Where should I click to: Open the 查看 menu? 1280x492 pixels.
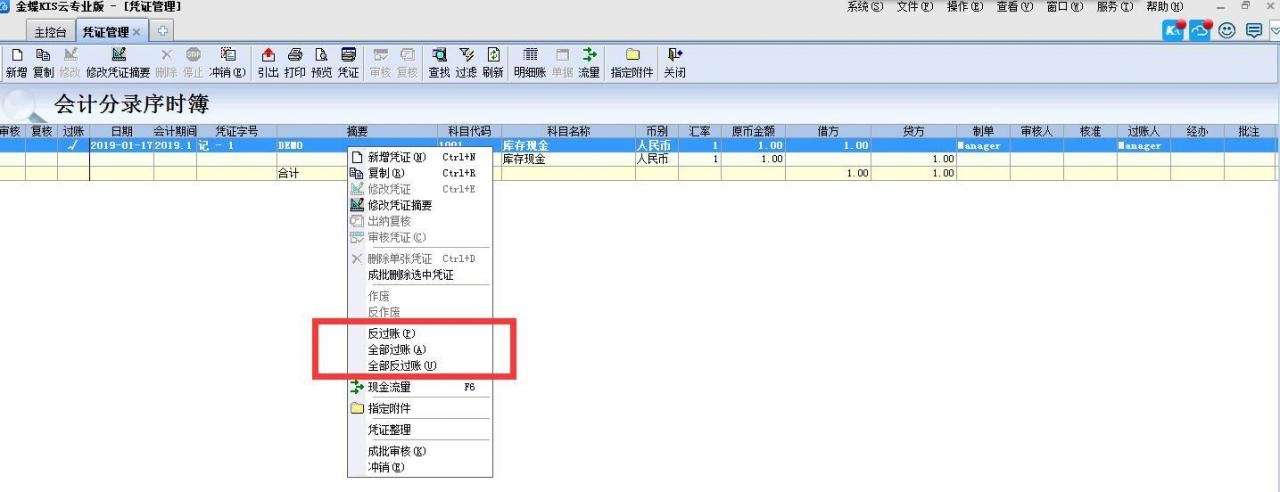click(x=1014, y=7)
